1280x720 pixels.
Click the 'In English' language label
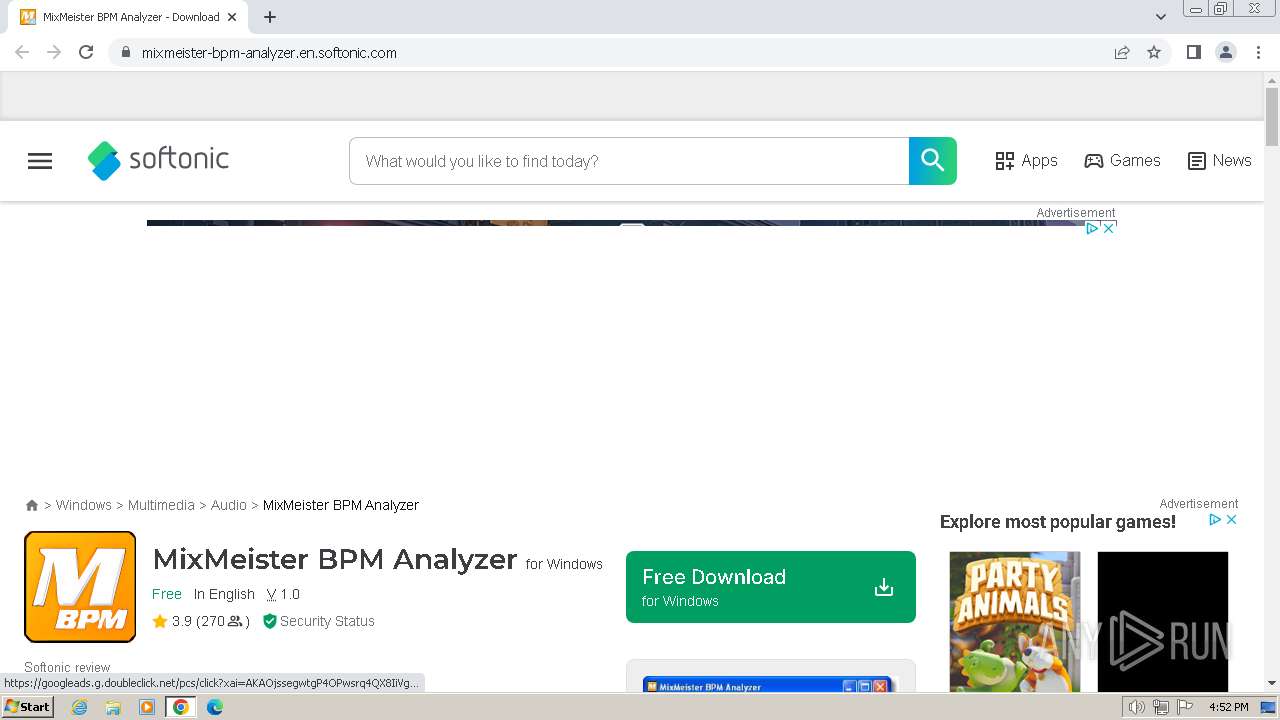coord(224,594)
